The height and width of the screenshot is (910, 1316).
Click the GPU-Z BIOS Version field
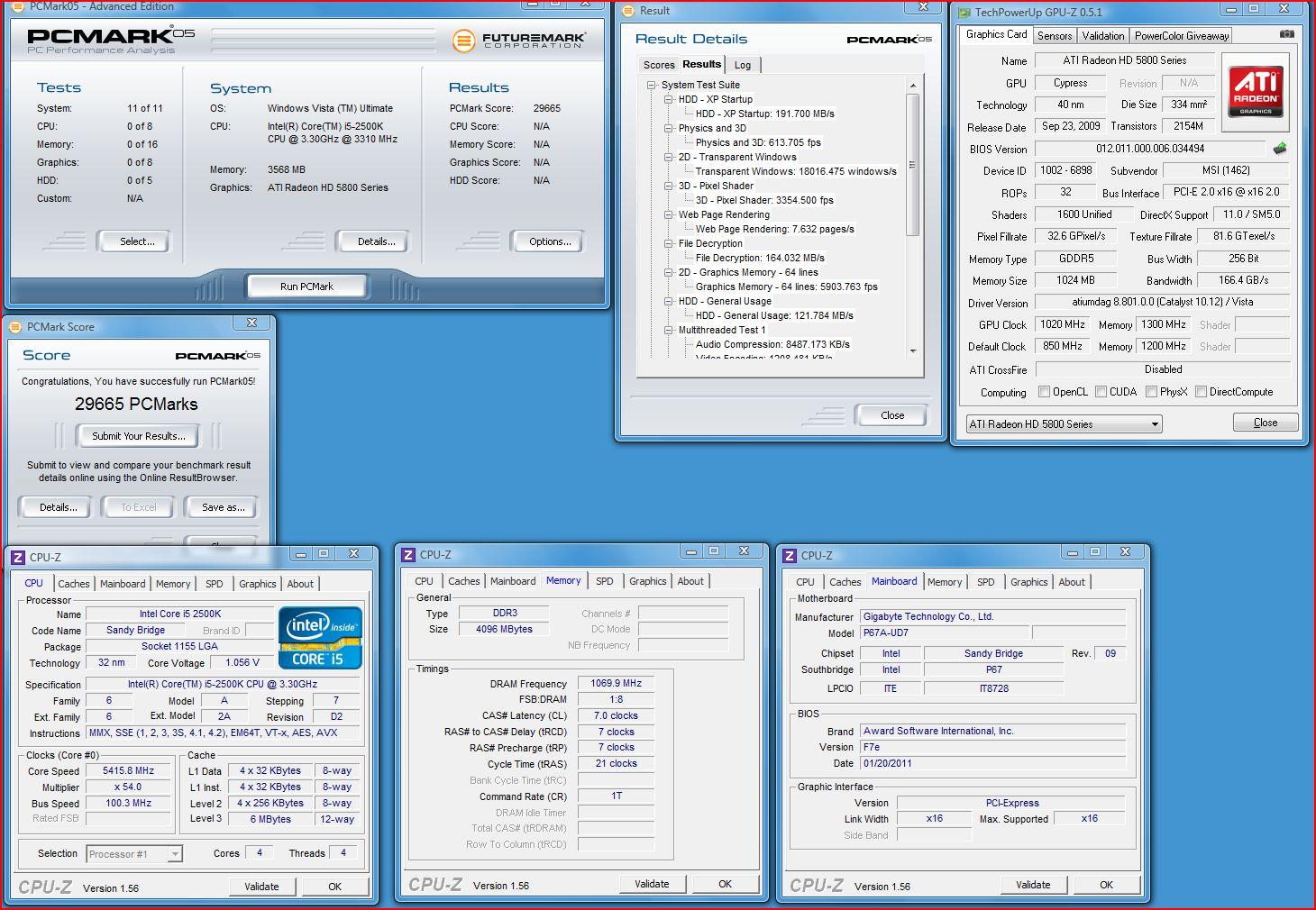(1150, 149)
